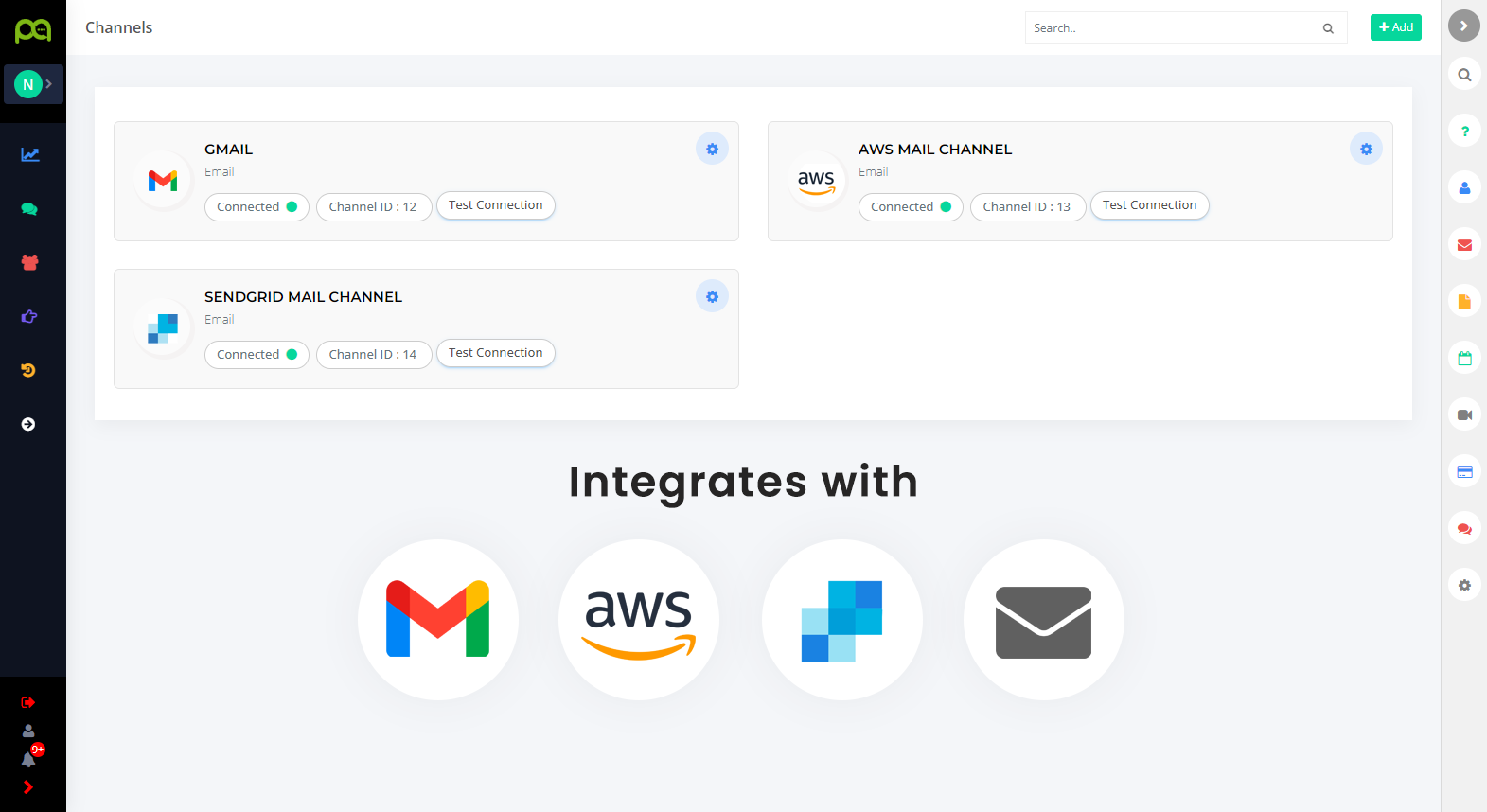Open help via the green question mark icon
Image resolution: width=1487 pixels, height=812 pixels.
point(1464,132)
